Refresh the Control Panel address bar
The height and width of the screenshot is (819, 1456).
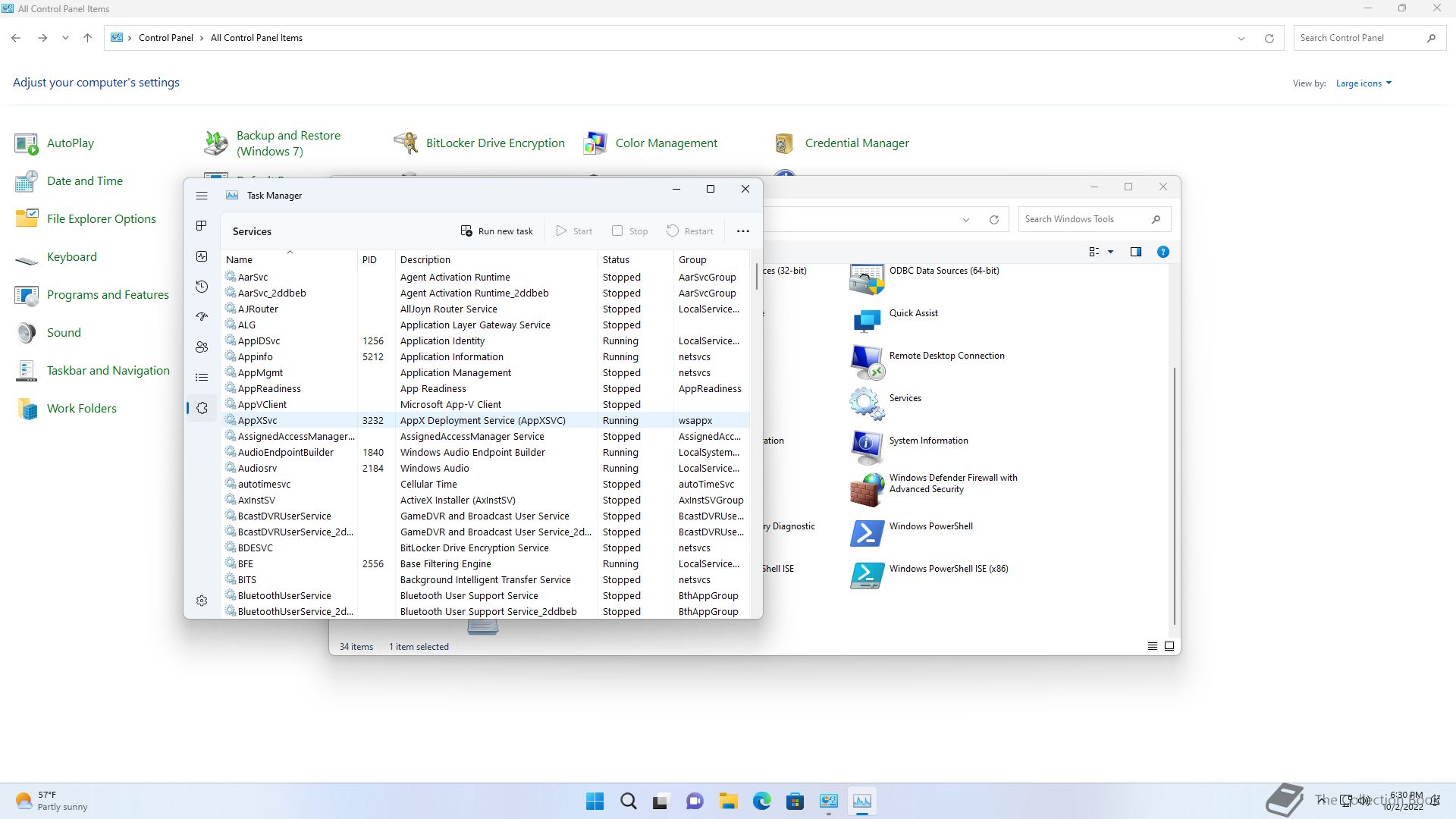[x=1269, y=38]
